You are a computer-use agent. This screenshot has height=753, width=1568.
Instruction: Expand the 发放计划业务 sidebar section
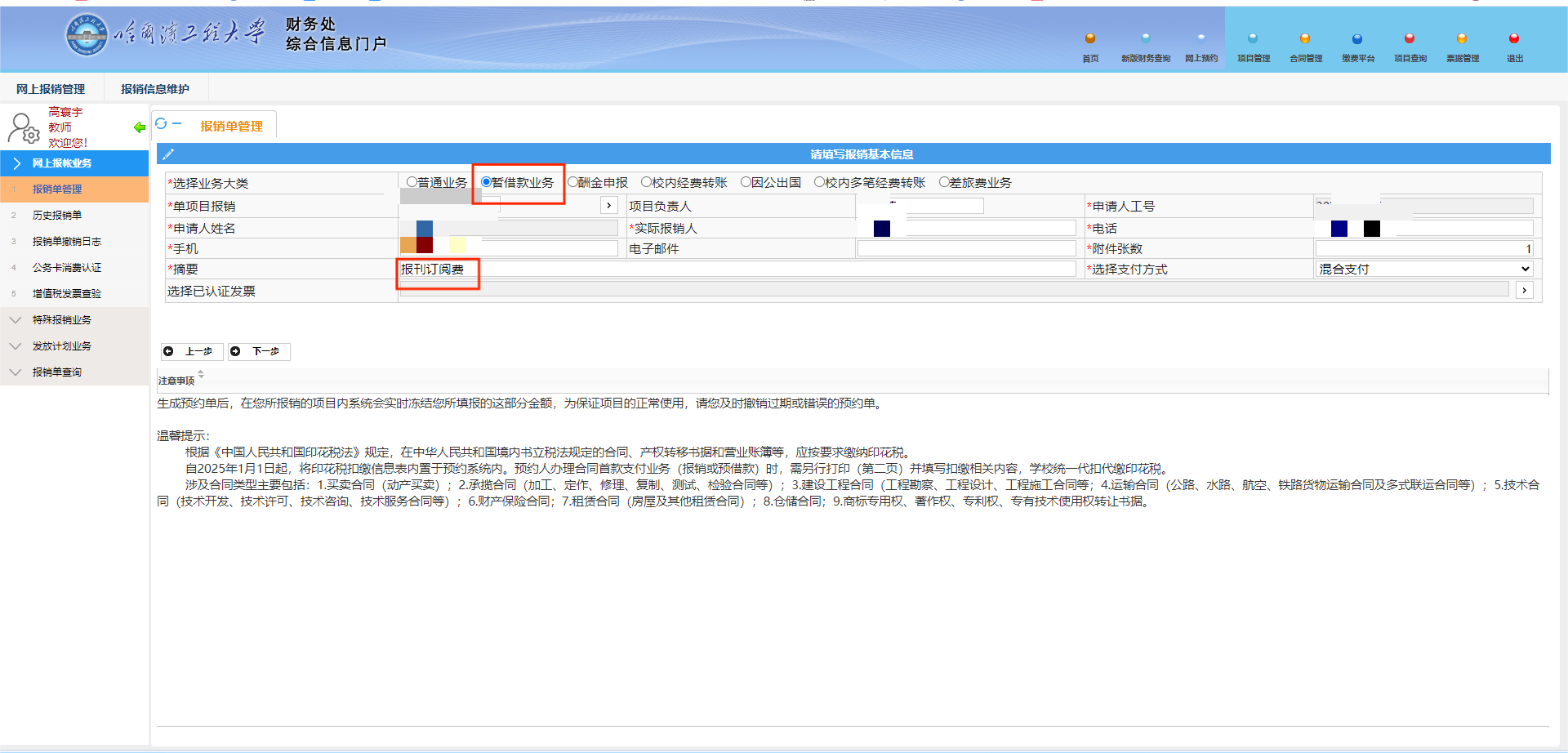coord(62,346)
